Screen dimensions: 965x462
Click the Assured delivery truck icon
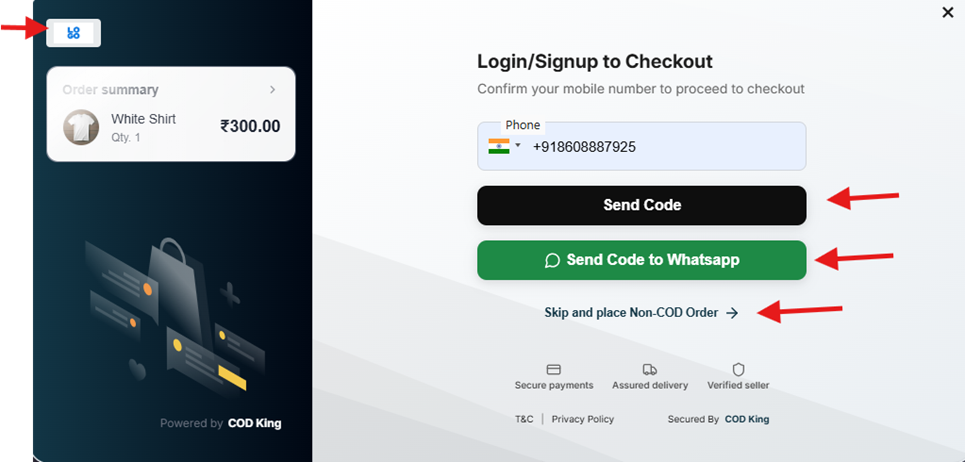coord(649,369)
